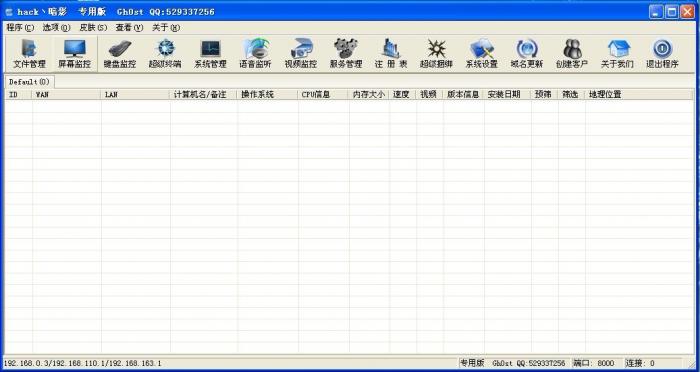Click the 安装日期 column header
Screen dimensions: 700x372
[x=508, y=95]
